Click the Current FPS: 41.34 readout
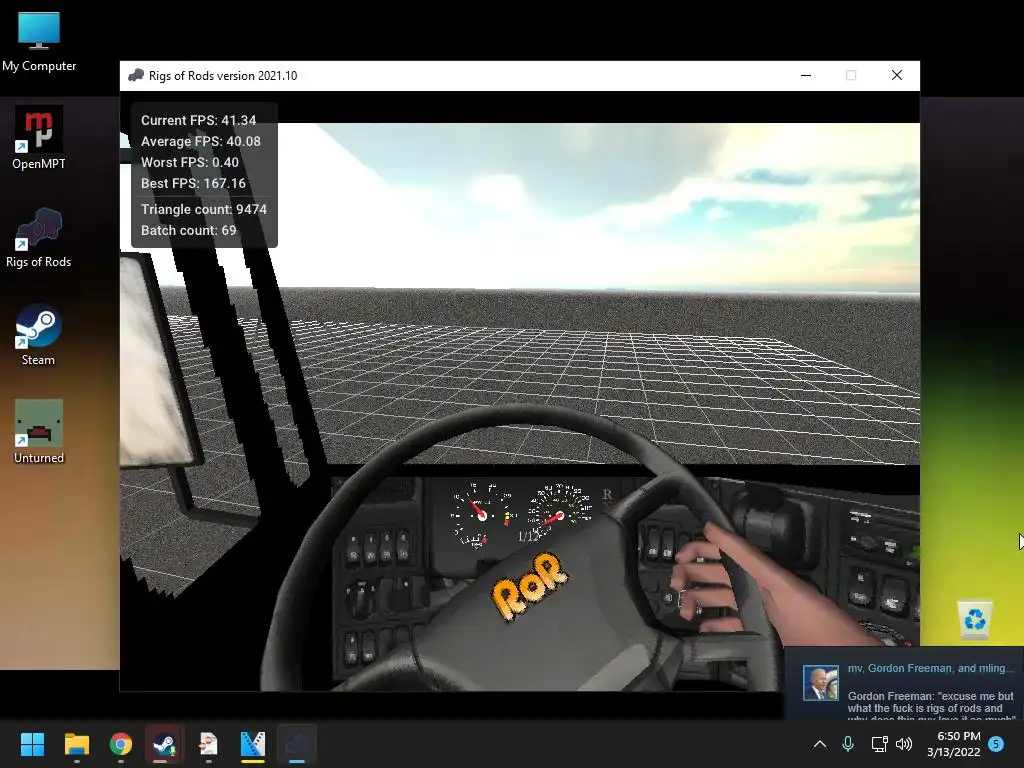1024x768 pixels. coord(199,120)
